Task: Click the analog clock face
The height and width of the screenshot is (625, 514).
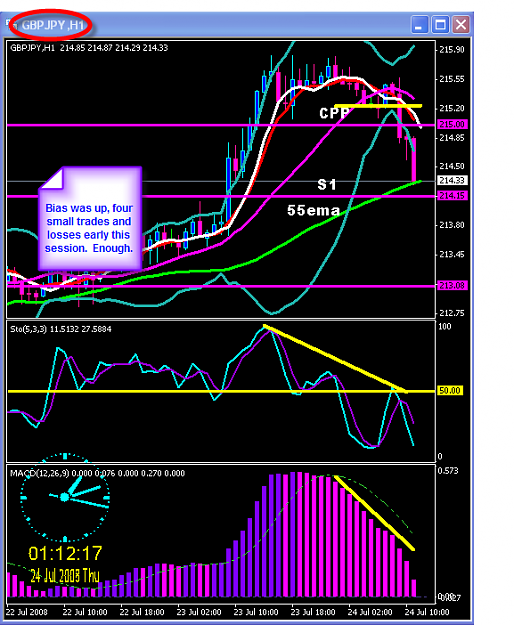Action: coord(65,497)
